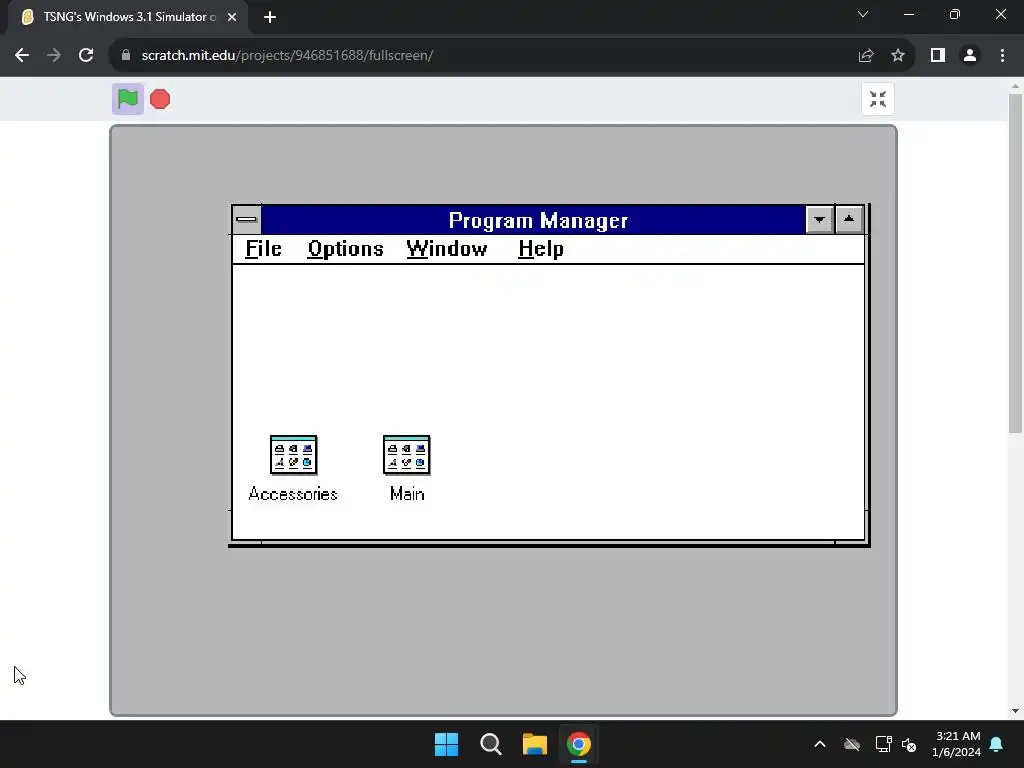Viewport: 1024px width, 768px height.
Task: Open Chrome three-dot menu
Action: 1002,56
